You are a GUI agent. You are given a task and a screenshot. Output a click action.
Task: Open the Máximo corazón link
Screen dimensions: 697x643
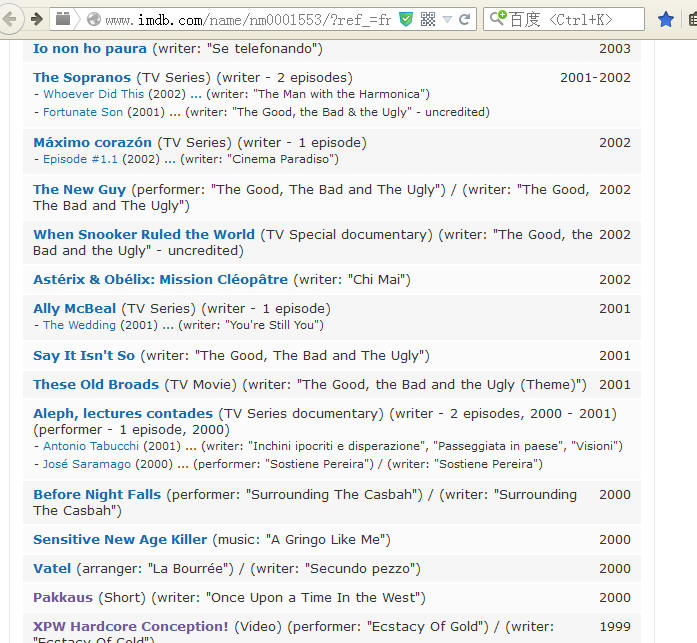pos(92,143)
